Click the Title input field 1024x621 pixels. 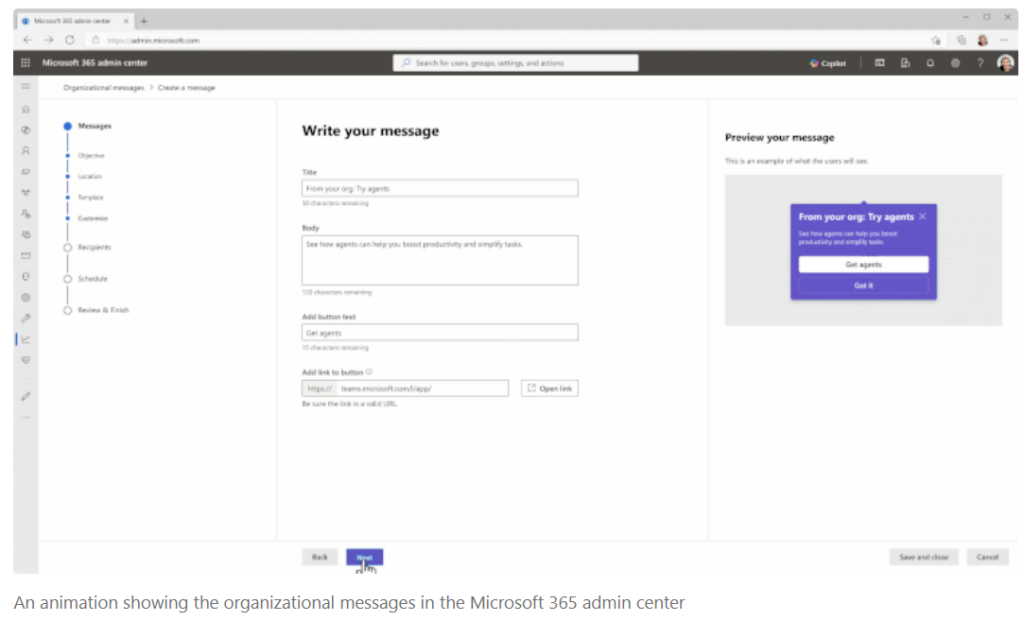[440, 188]
